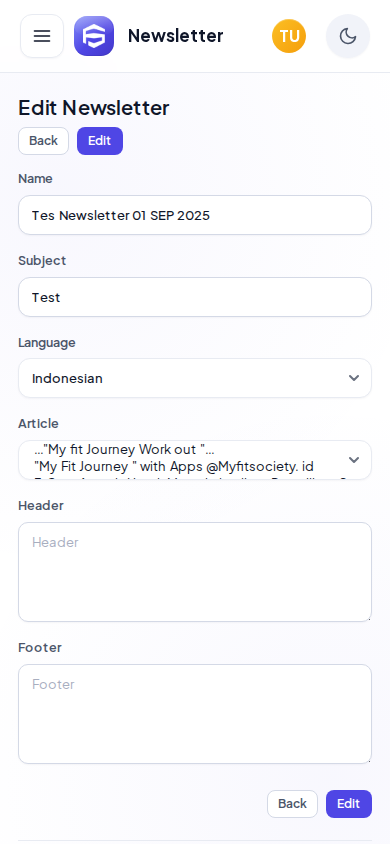Click the chevron arrow on Language dropdown
390x844 pixels.
tap(353, 378)
